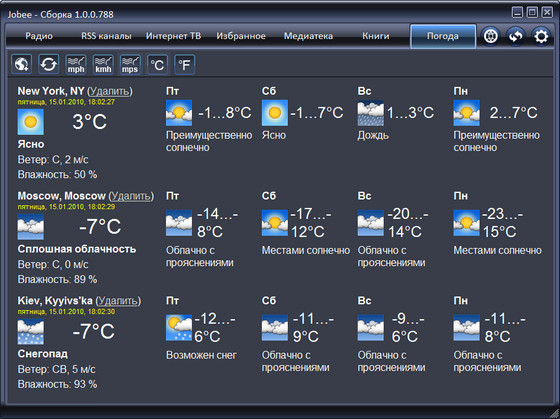Image resolution: width=560 pixels, height=419 pixels.
Task: Click the round globe icon beside Погода tab
Action: (x=490, y=36)
